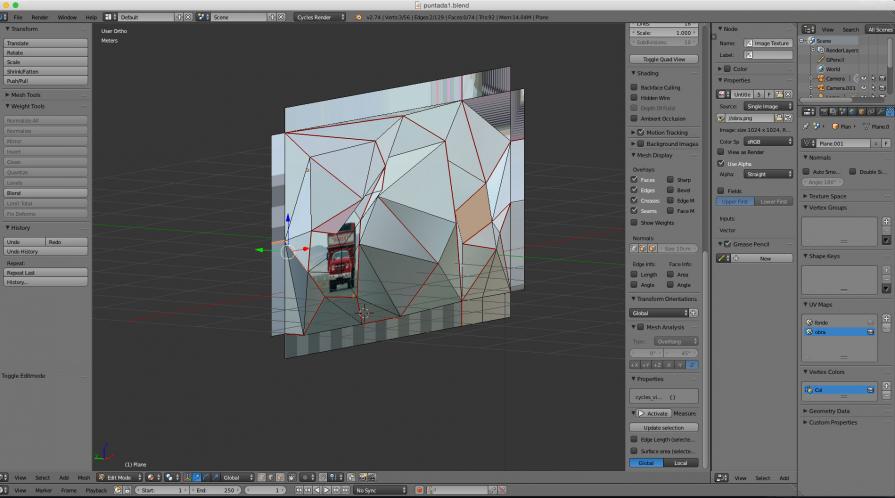Viewport: 895px width, 498px height.
Task: Toggle the 3D manipulator widget icon
Action: tap(187, 477)
